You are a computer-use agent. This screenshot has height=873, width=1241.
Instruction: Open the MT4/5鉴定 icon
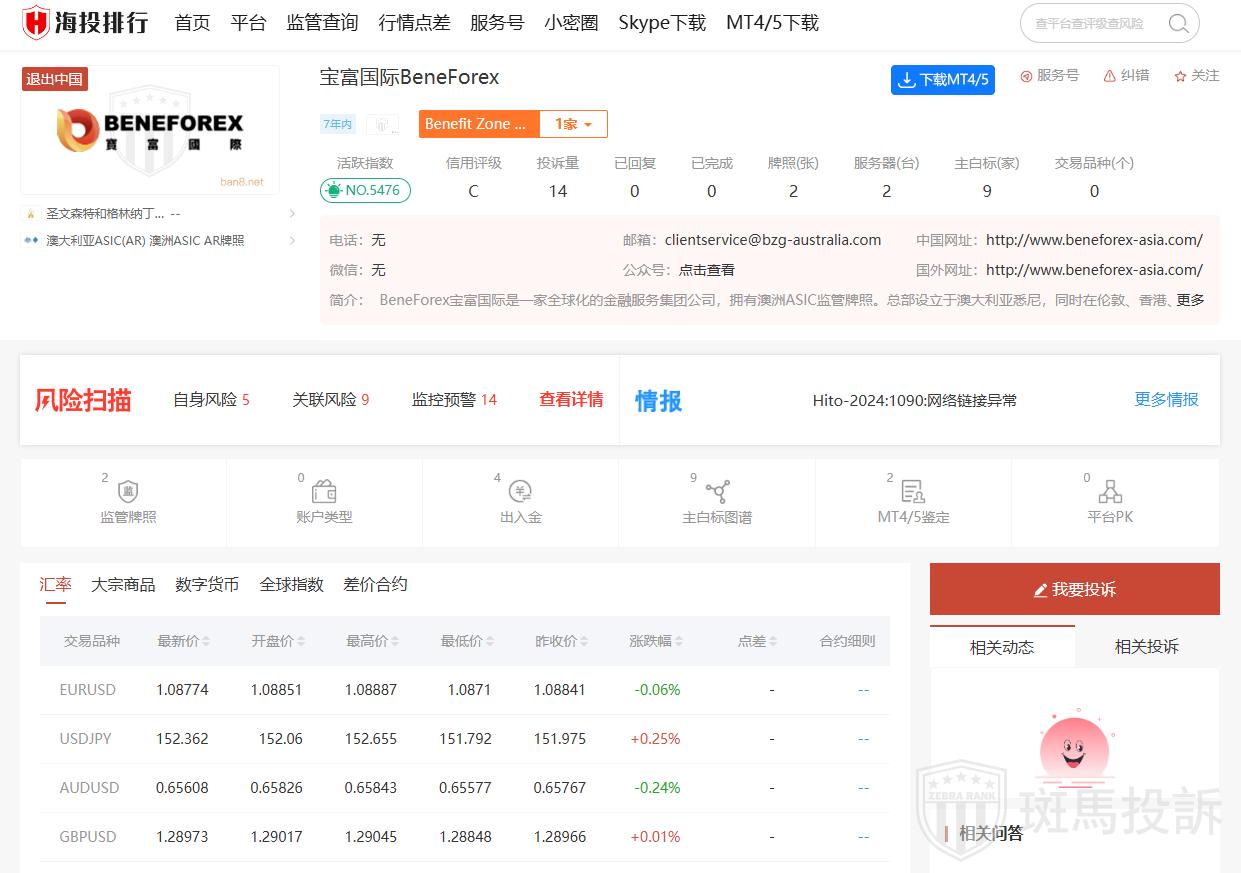[912, 492]
